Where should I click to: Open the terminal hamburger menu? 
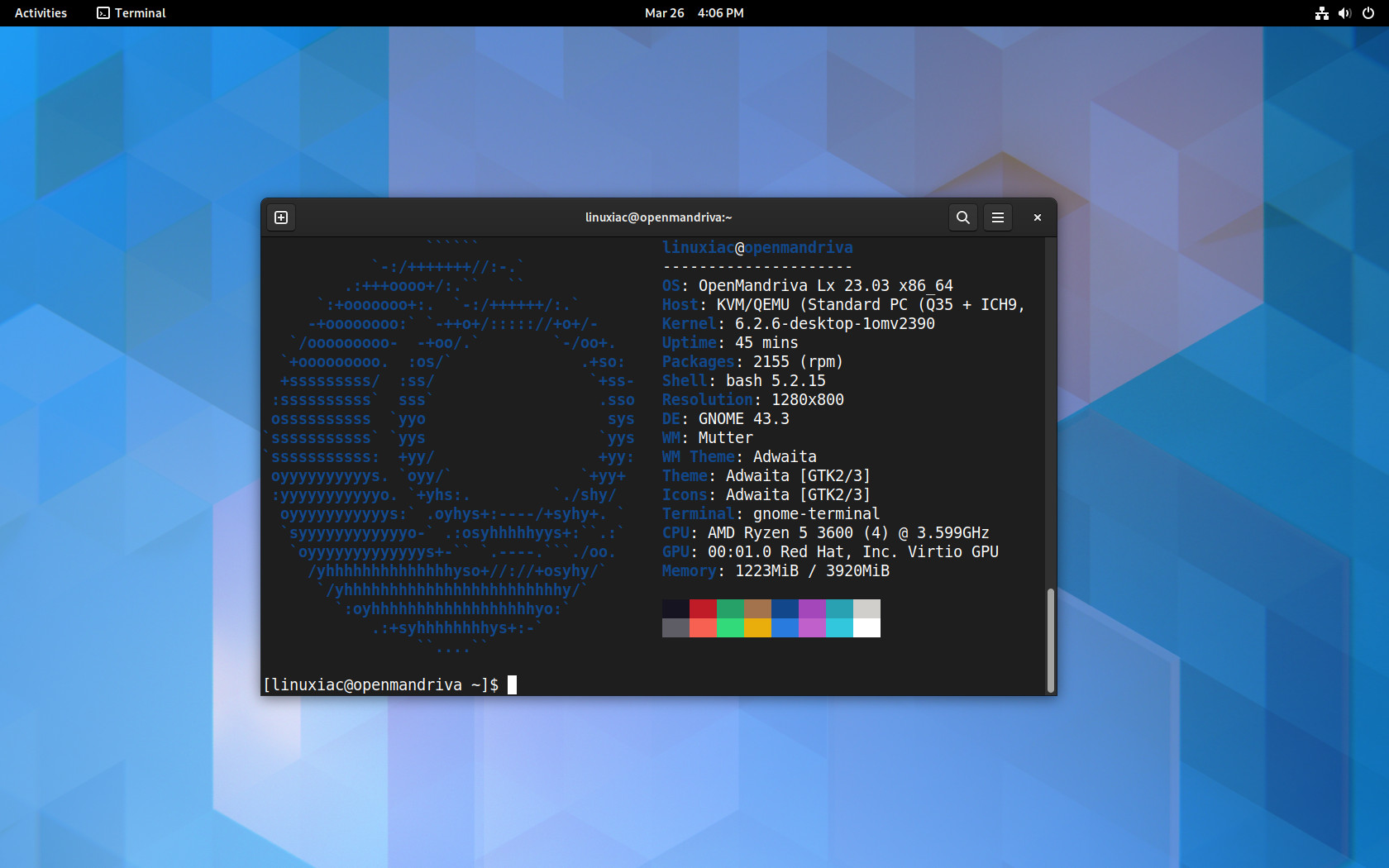(x=998, y=217)
